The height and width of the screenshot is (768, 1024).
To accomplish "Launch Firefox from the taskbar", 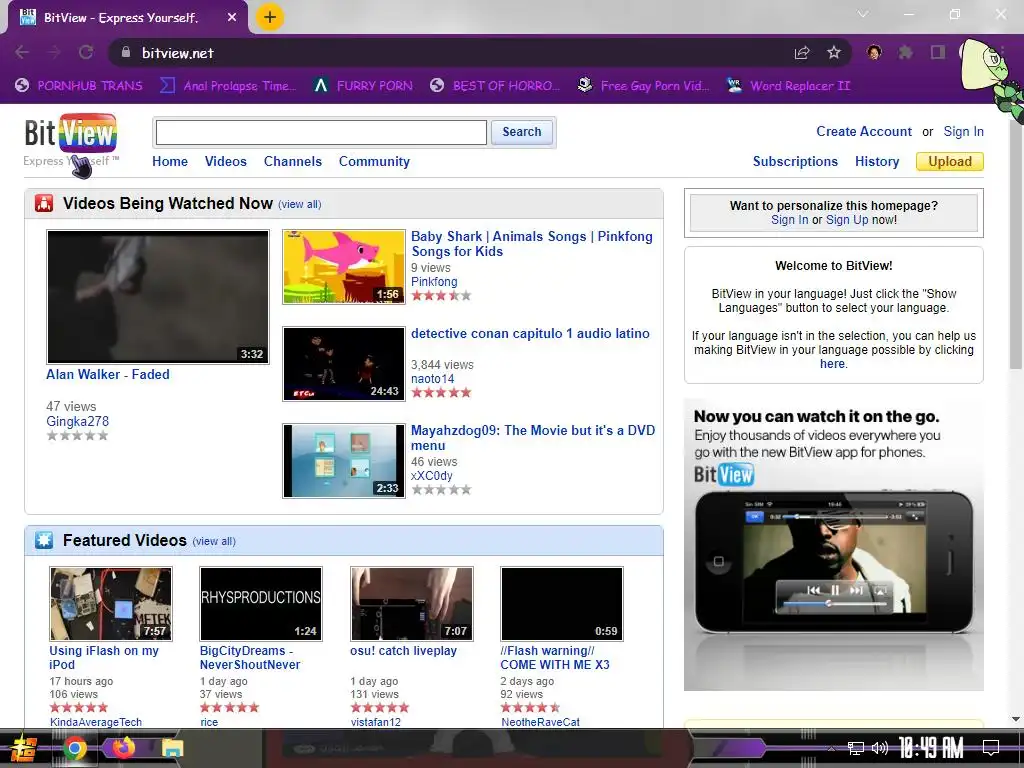I will (x=123, y=747).
